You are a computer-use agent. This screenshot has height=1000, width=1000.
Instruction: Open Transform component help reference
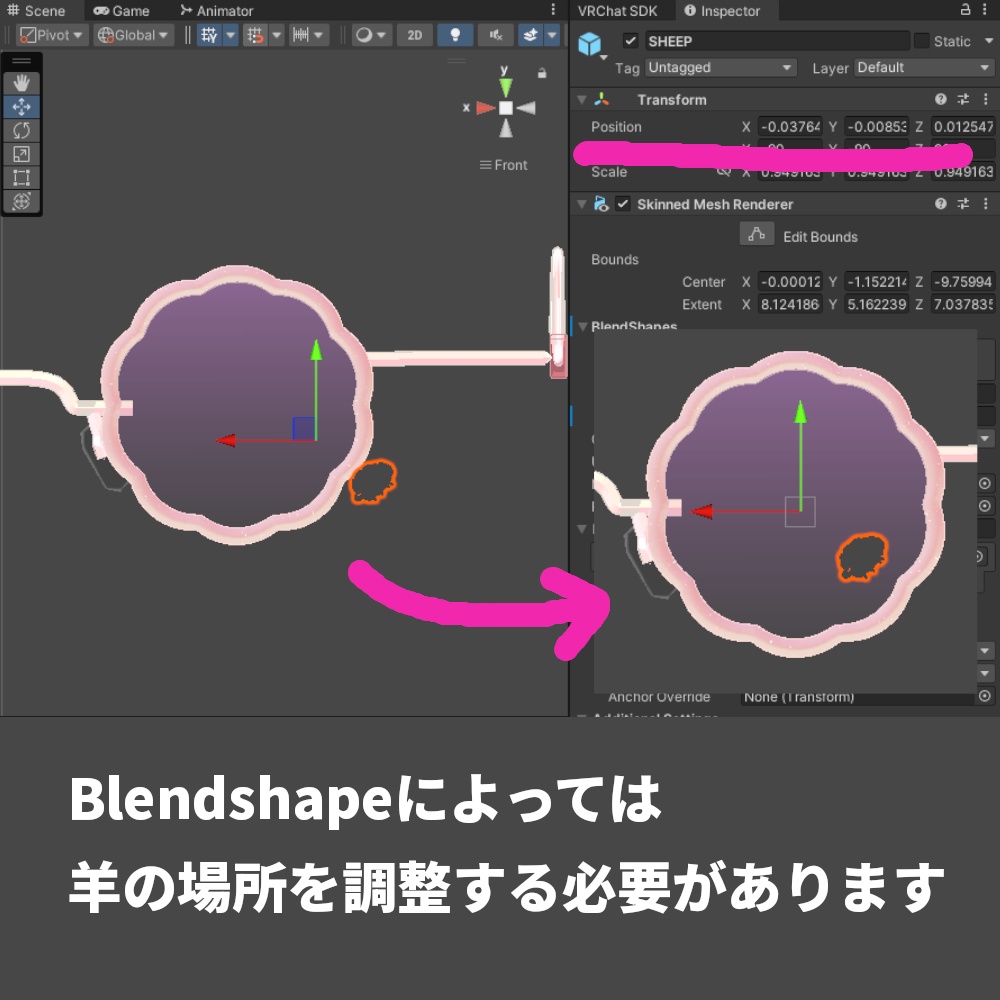point(941,99)
